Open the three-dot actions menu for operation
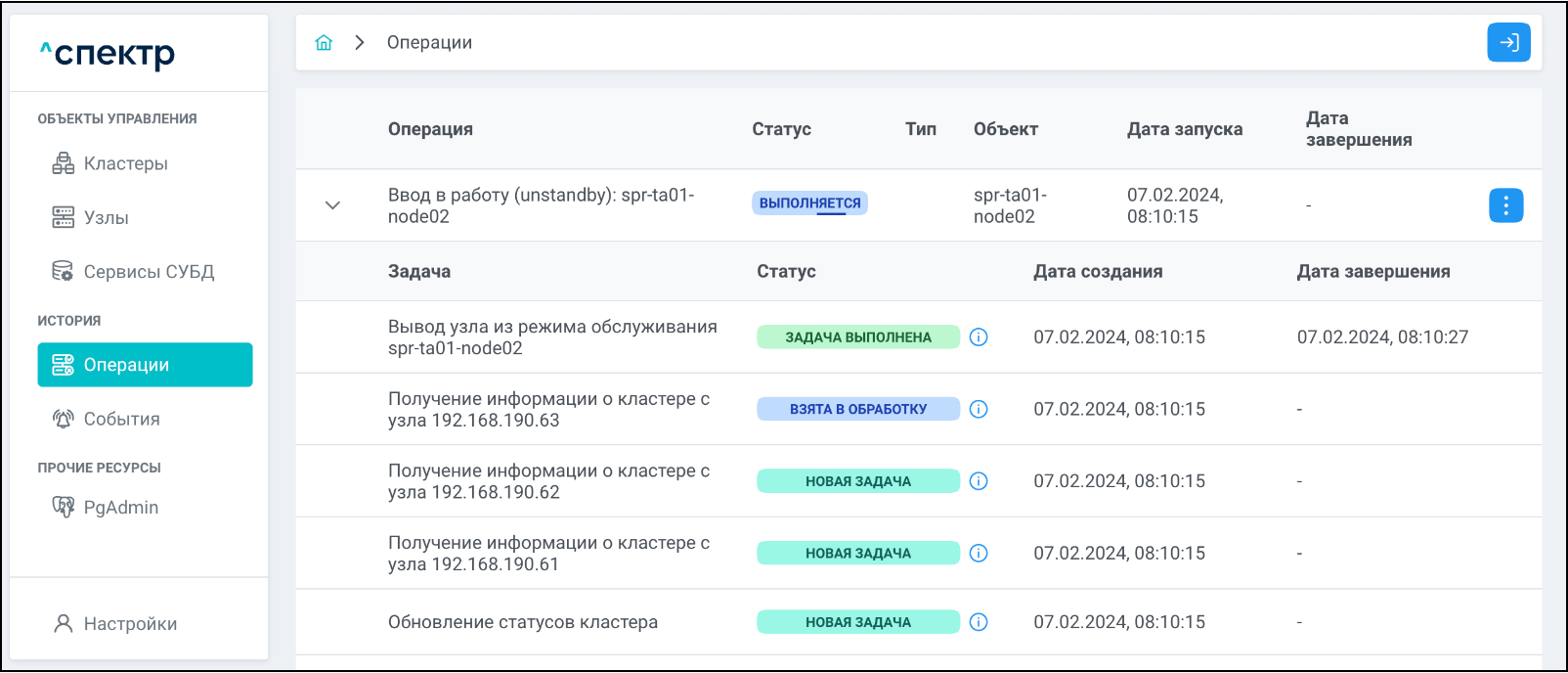The width and height of the screenshot is (1568, 673). pos(1505,205)
